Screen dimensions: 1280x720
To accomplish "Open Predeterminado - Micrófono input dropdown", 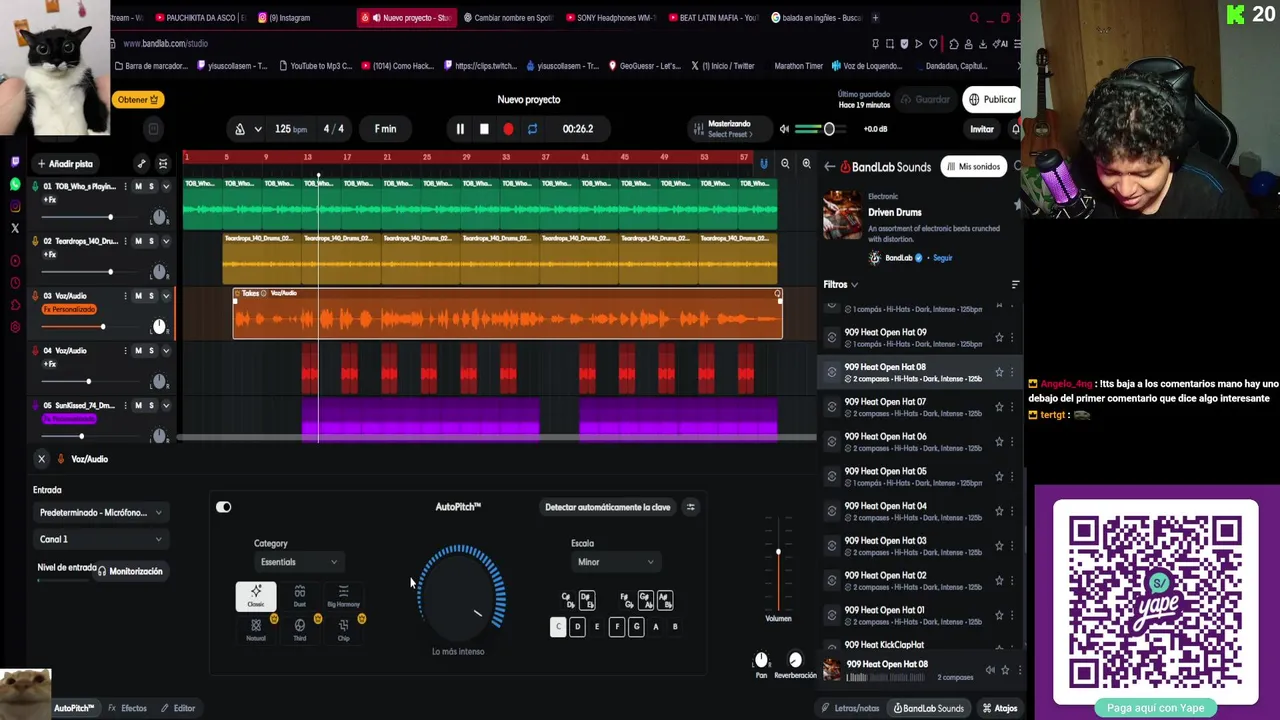I will [100, 513].
